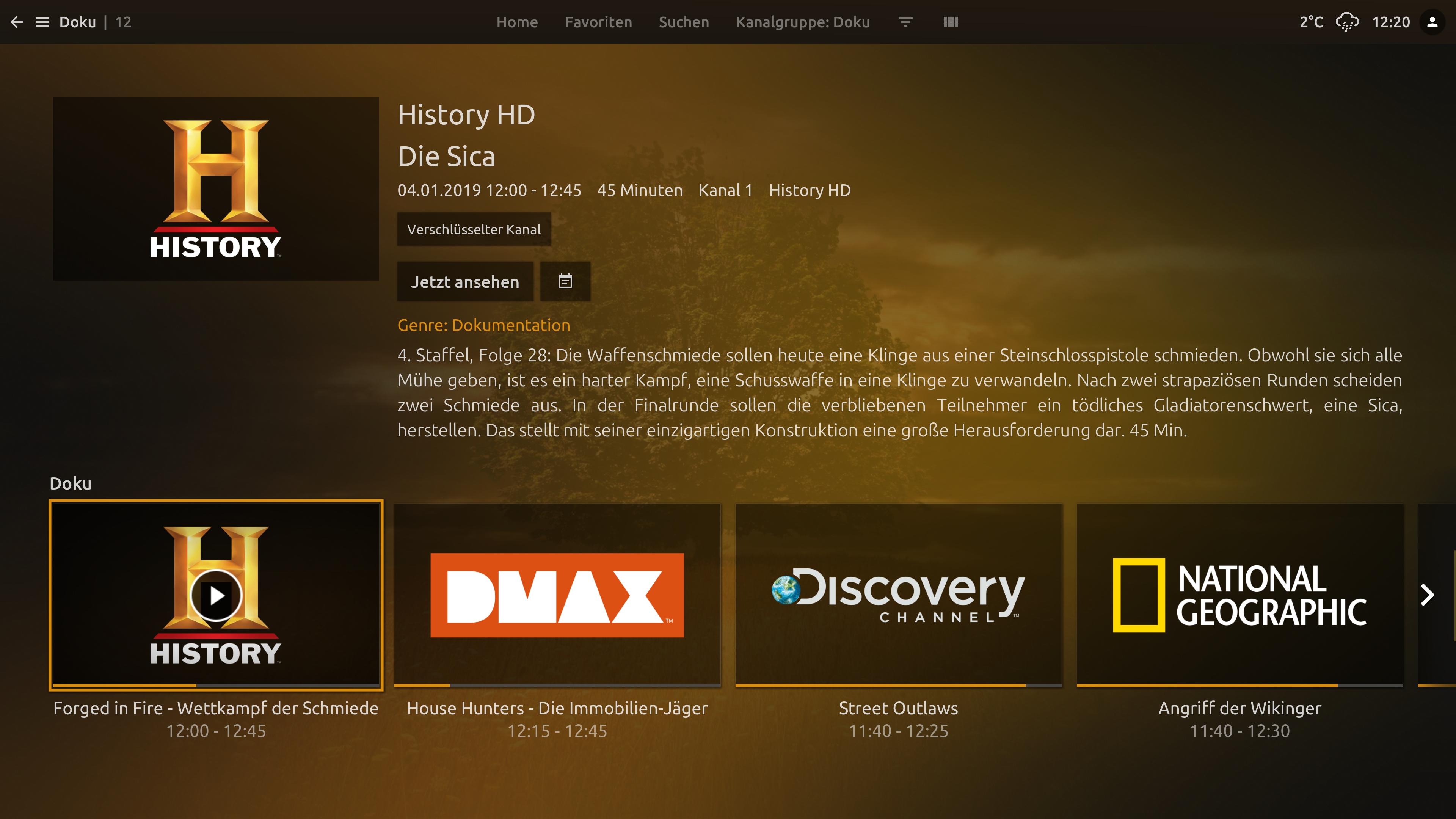
Task: Click the 'Street Outlaws' title
Action: point(899,708)
